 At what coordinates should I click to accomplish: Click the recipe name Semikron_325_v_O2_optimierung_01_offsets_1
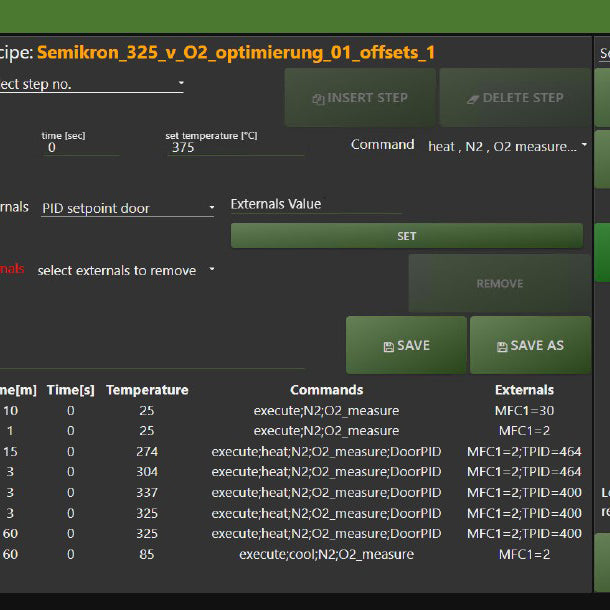click(236, 53)
